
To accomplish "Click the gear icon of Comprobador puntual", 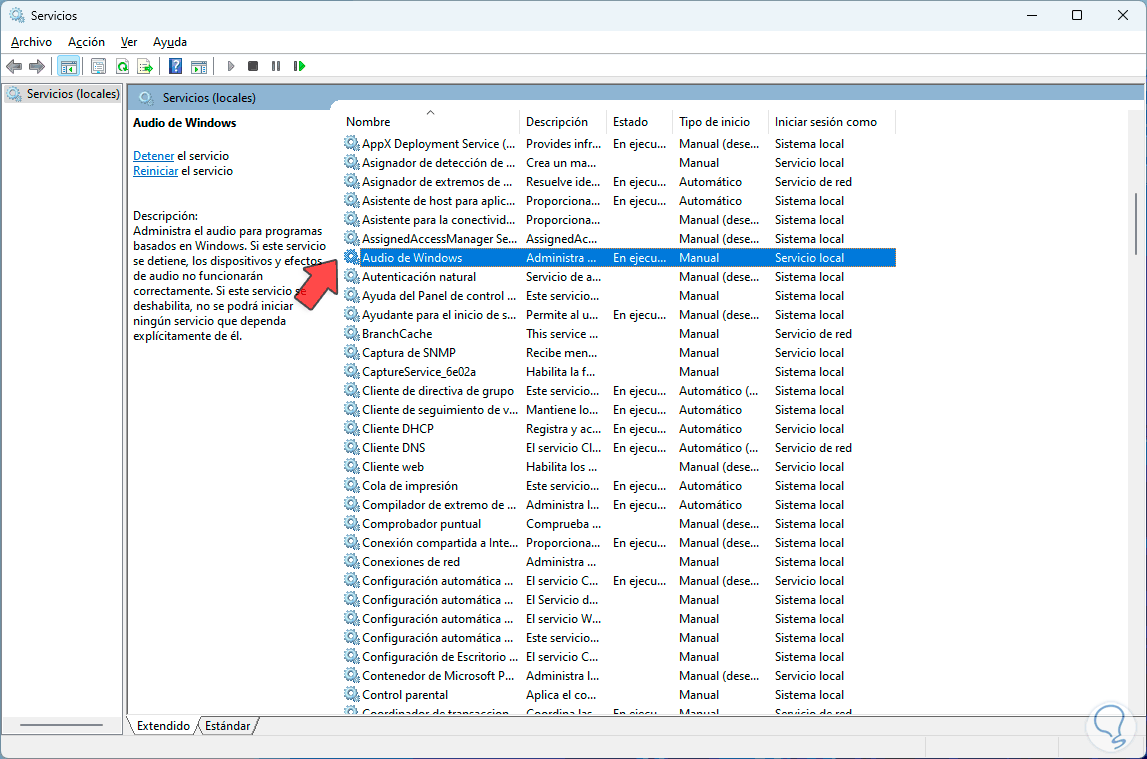I will (352, 524).
